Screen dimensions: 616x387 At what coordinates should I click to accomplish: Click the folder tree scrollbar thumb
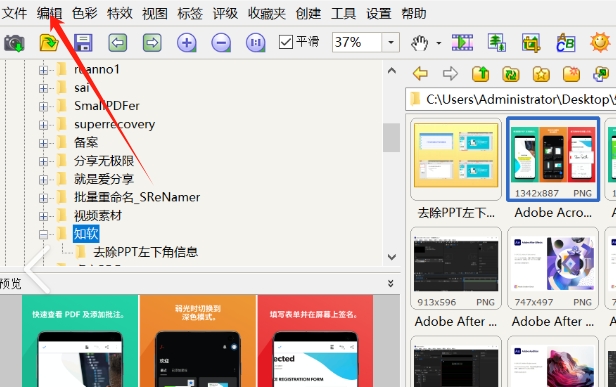pyautogui.click(x=391, y=137)
